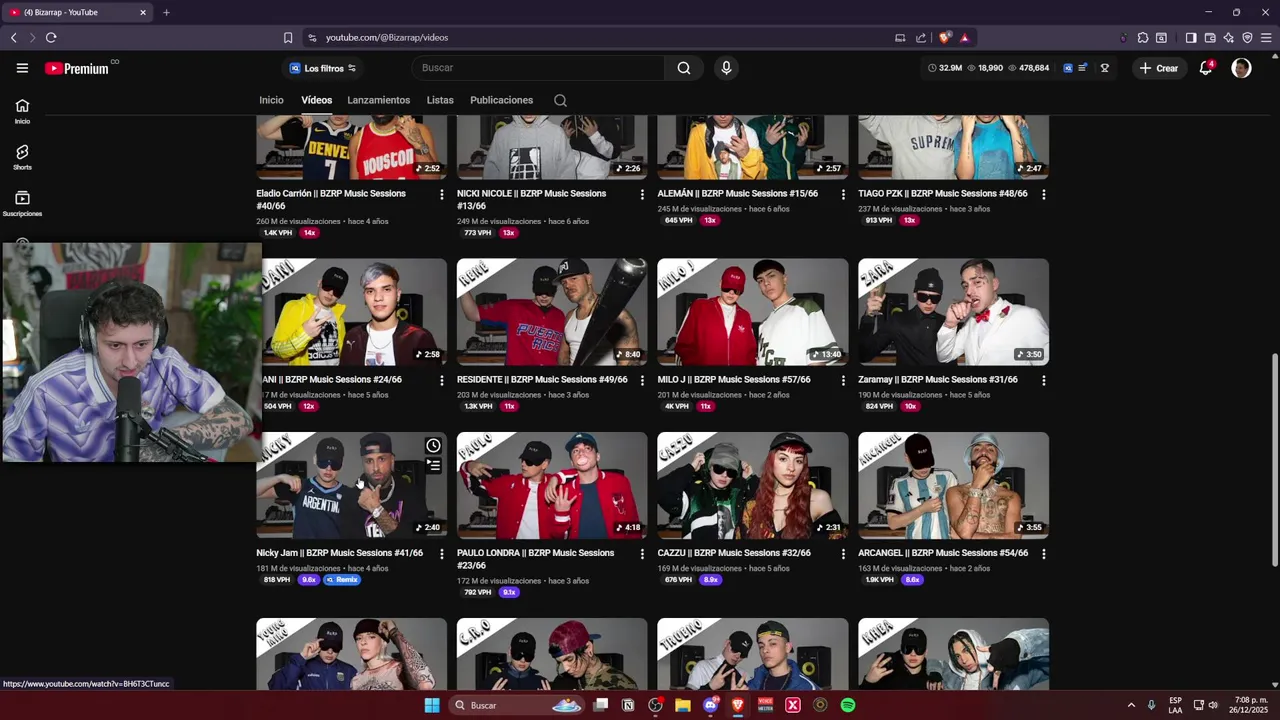Open the Brave wallet icon
The width and height of the screenshot is (1280, 720).
coord(1210,38)
